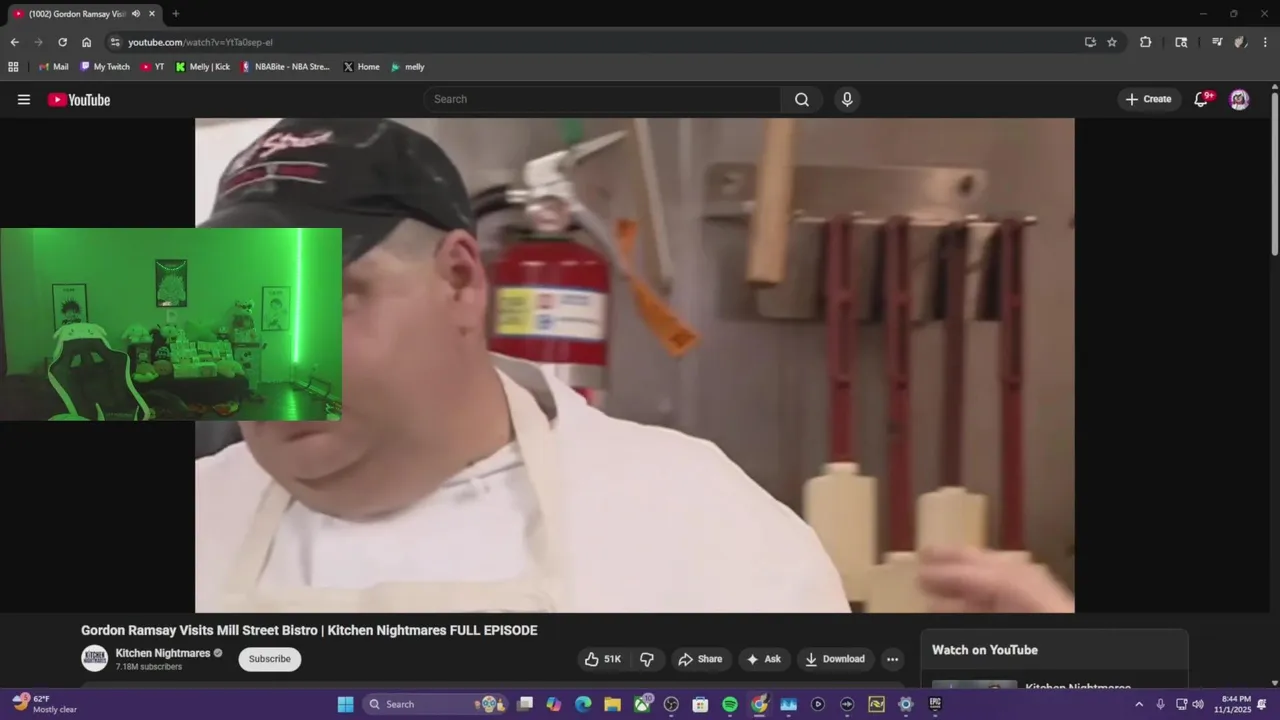Open Kitchen Nightmares channel name link
Image resolution: width=1280 pixels, height=720 pixels.
(x=163, y=653)
